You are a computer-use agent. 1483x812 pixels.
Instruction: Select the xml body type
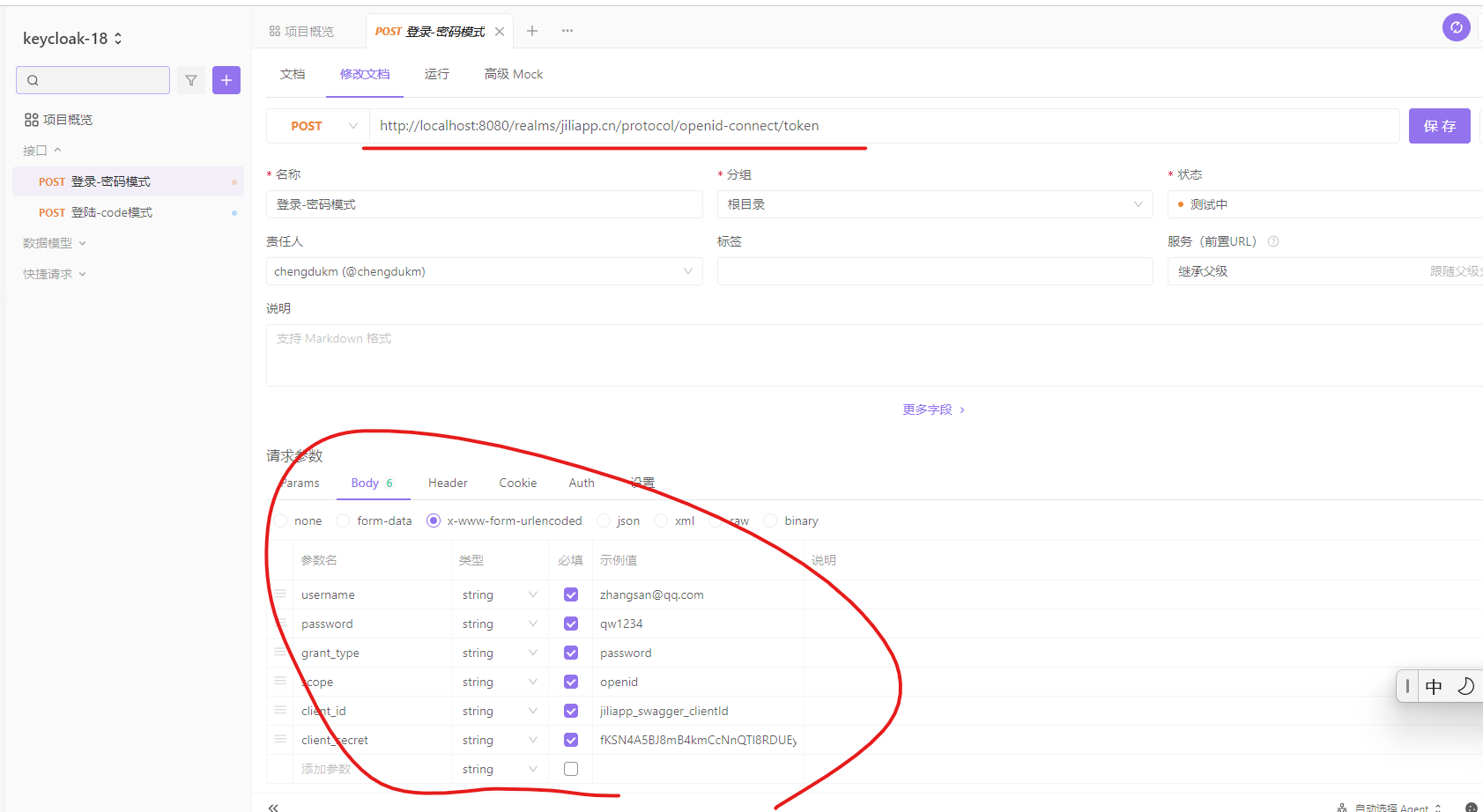point(675,520)
